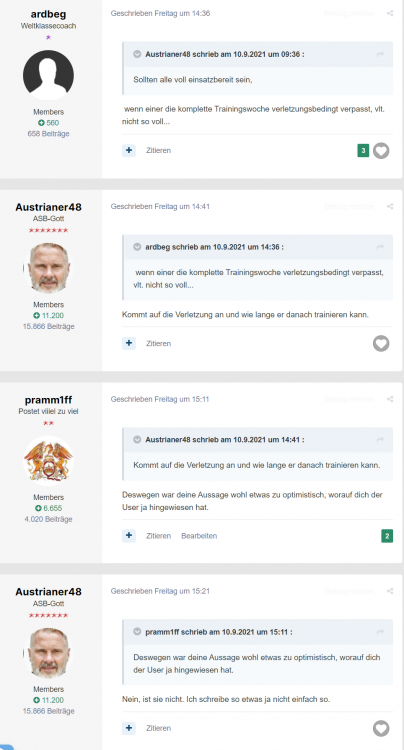Click the plus multiquote icon on ardbeg's post
Viewport: 404px width, 750px height.
(x=129, y=150)
